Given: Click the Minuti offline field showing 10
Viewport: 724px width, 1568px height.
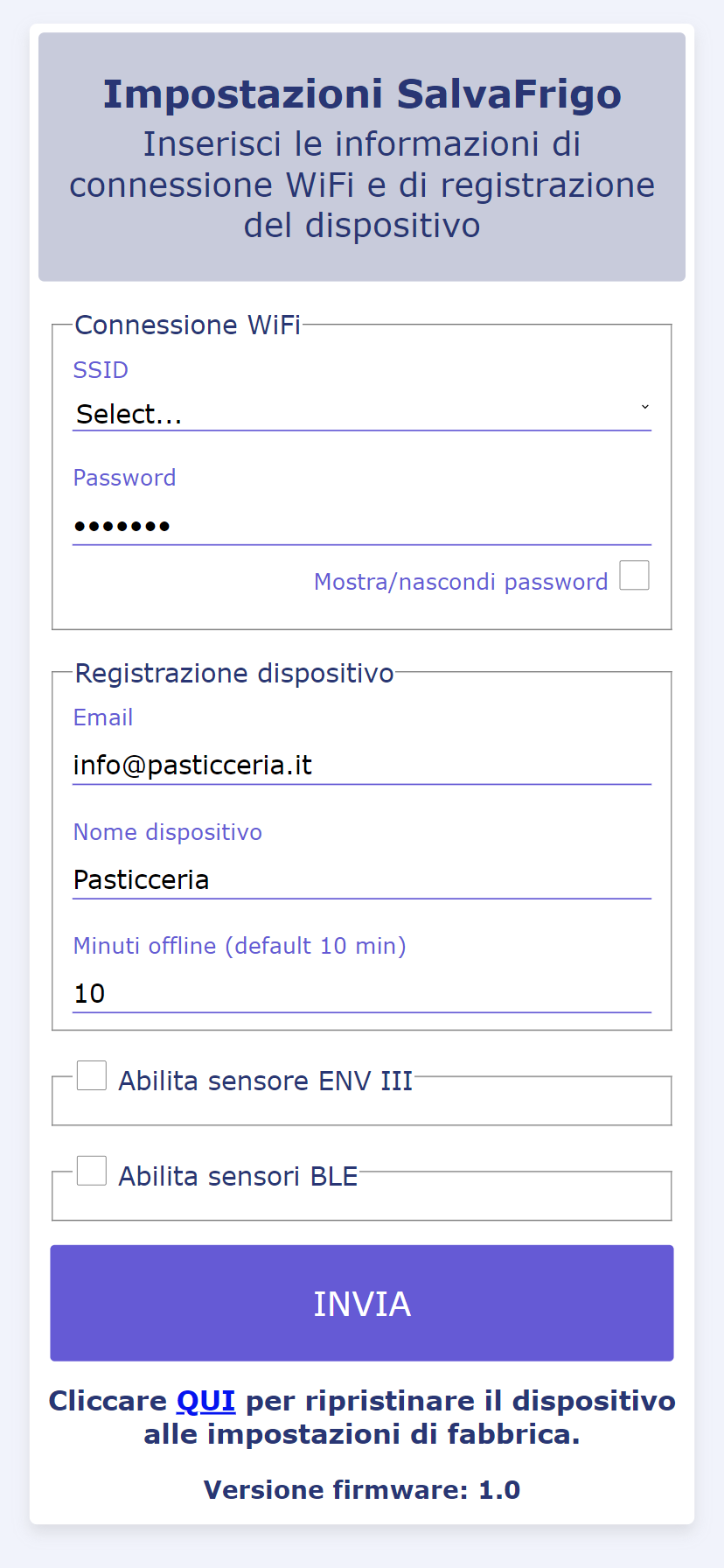Looking at the screenshot, I should pyautogui.click(x=362, y=994).
